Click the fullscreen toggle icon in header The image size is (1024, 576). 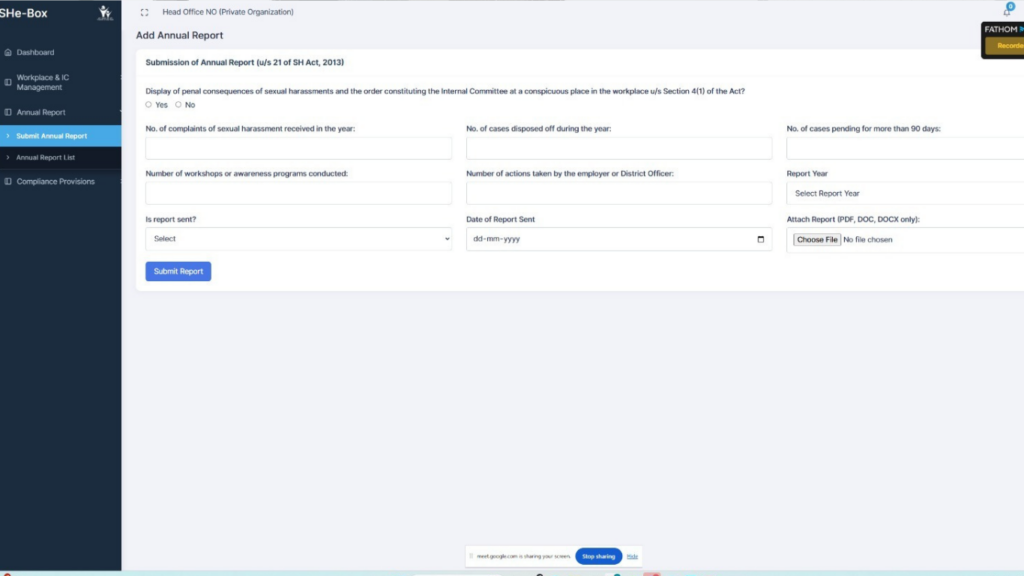click(x=145, y=13)
